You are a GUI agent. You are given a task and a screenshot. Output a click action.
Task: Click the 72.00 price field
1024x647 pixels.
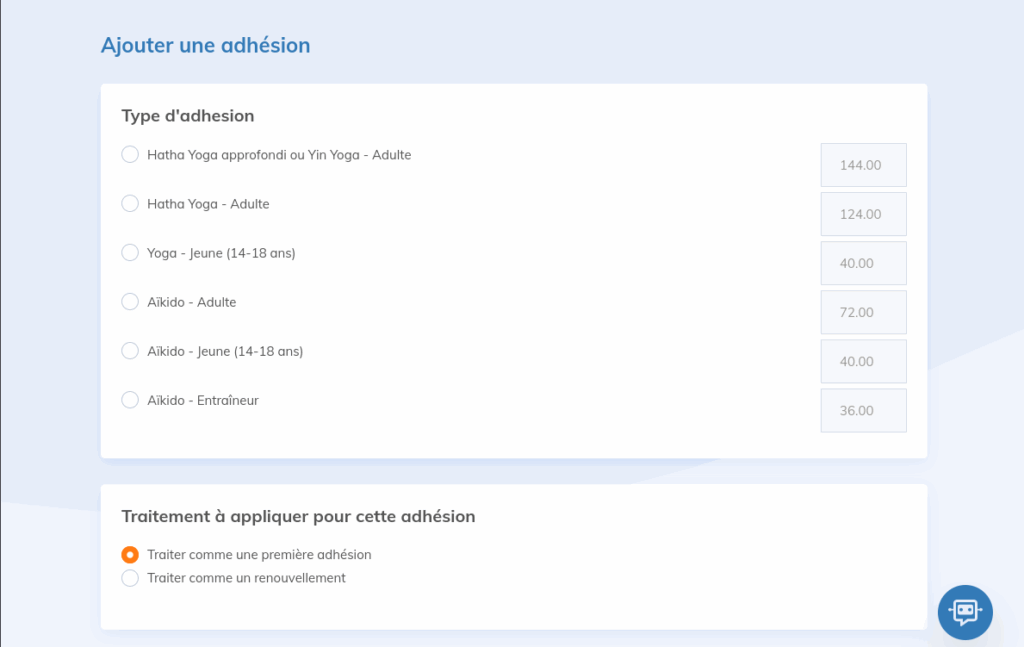863,312
